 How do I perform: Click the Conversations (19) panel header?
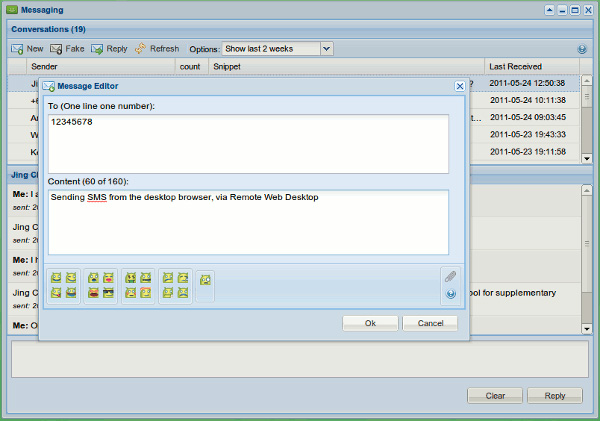[300, 29]
